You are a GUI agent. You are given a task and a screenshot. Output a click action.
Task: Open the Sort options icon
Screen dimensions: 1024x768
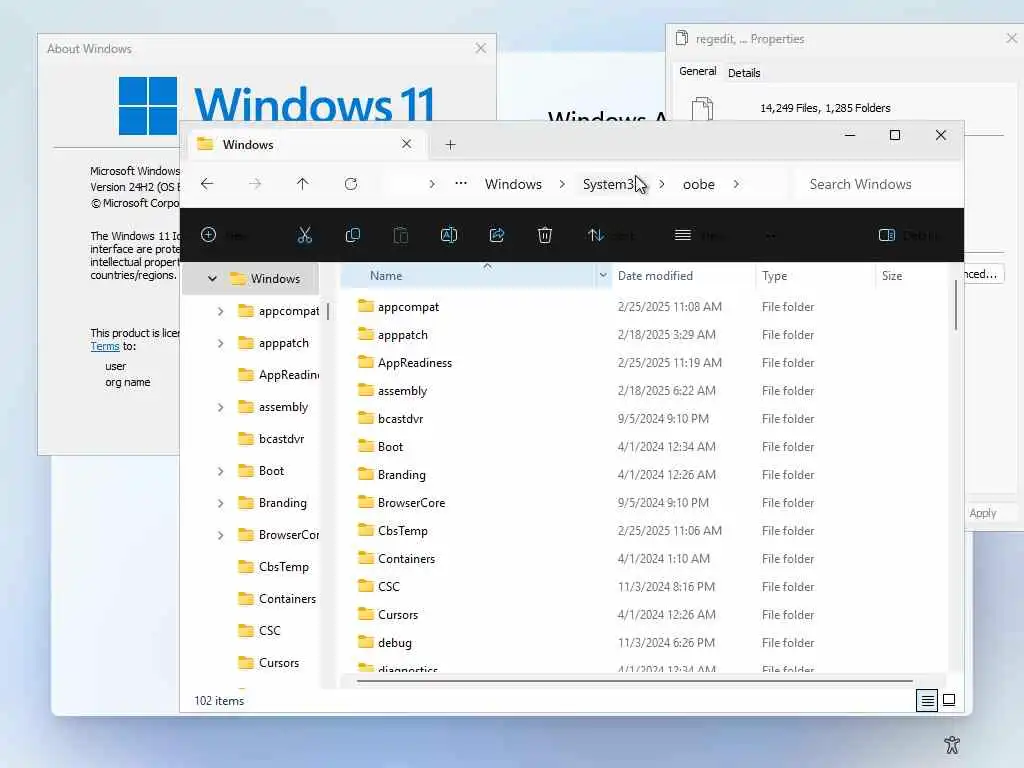595,235
